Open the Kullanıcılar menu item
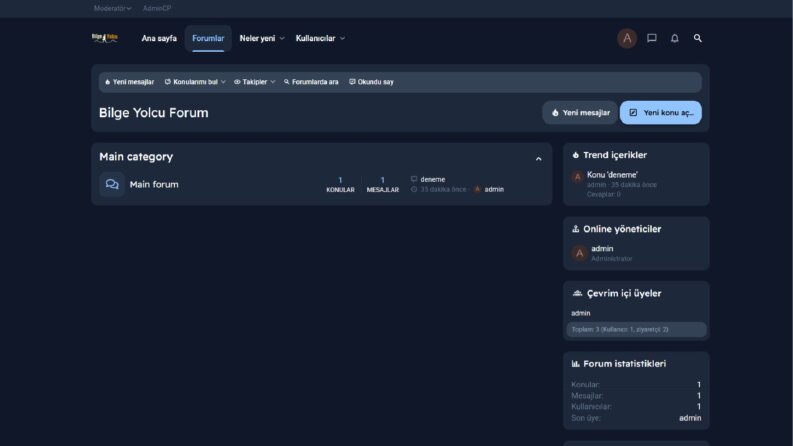The width and height of the screenshot is (793, 446). (x=315, y=38)
